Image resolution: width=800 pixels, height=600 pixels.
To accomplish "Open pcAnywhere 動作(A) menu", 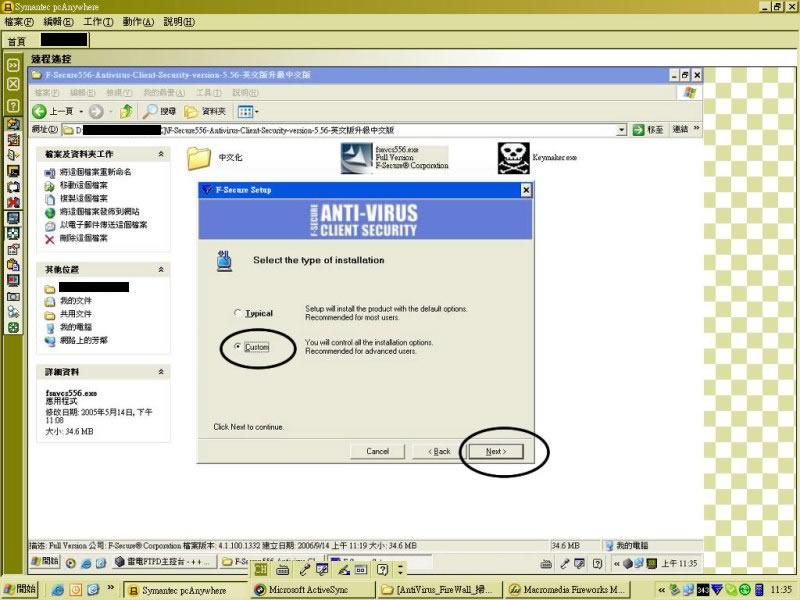I will pos(138,22).
